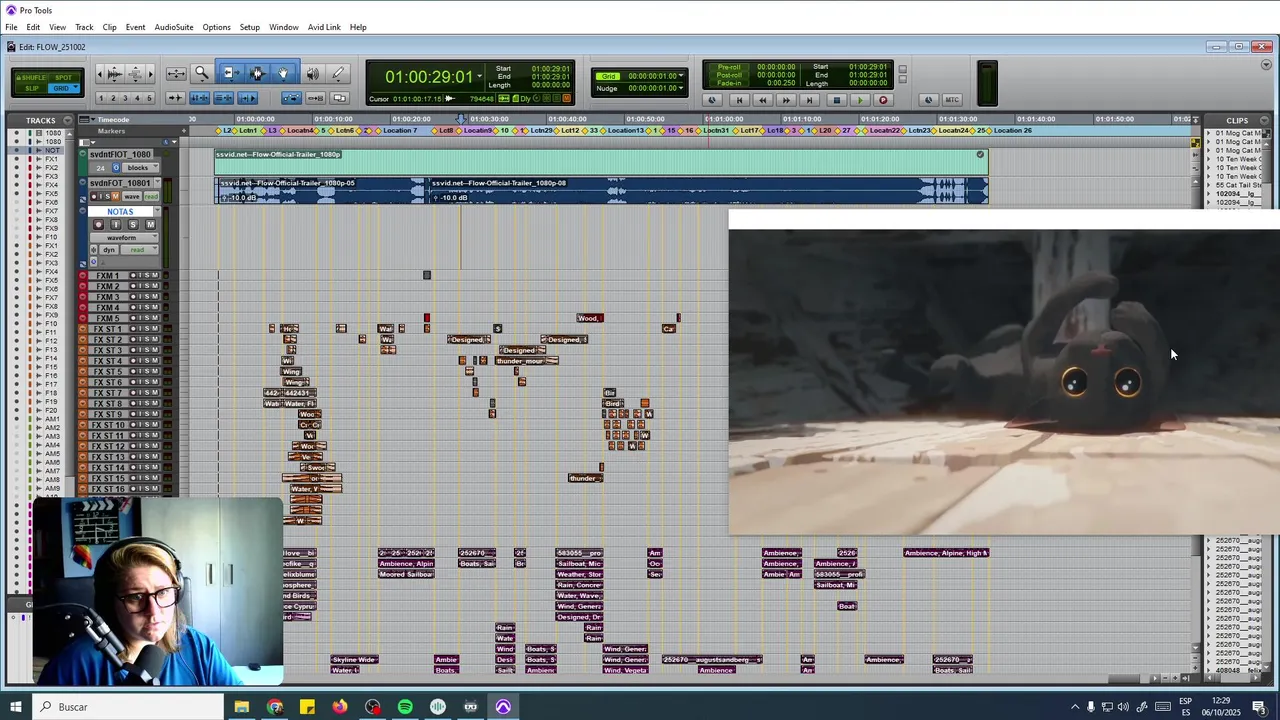
Task: Toggle Insertion Follows Playback
Action: pos(247,98)
